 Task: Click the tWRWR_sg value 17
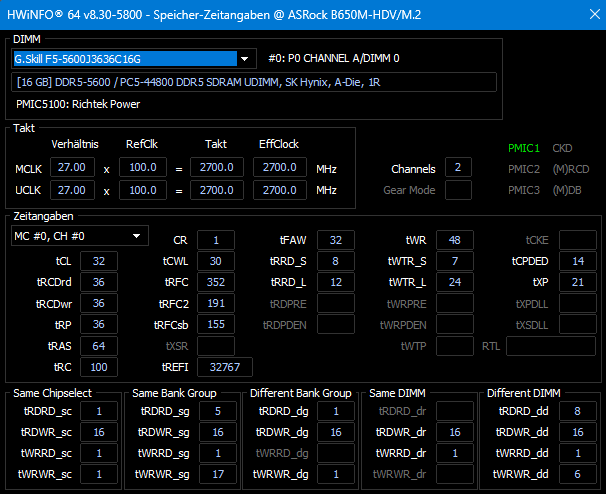pyautogui.click(x=218, y=474)
